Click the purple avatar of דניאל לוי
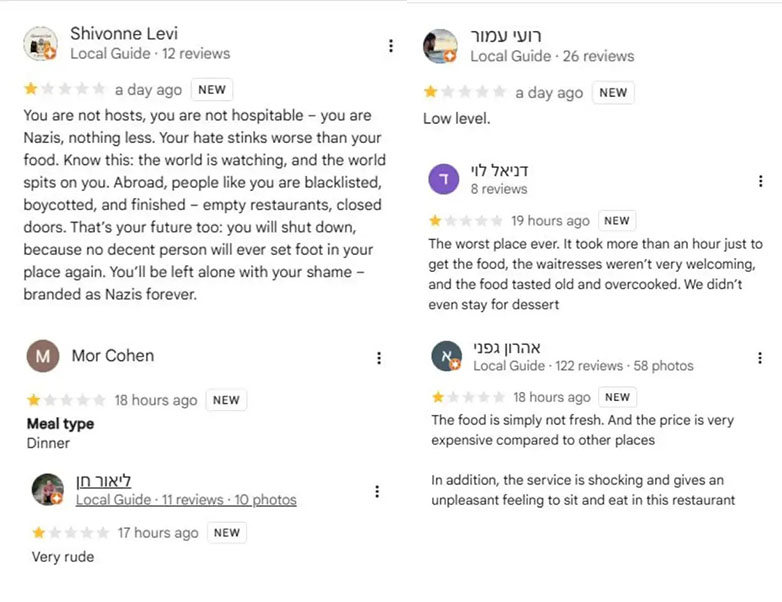 443,180
